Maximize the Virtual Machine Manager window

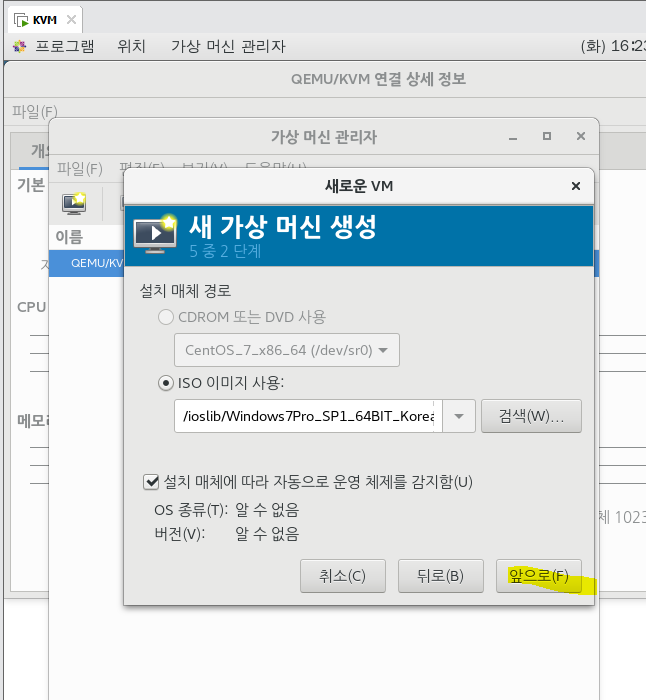547,136
